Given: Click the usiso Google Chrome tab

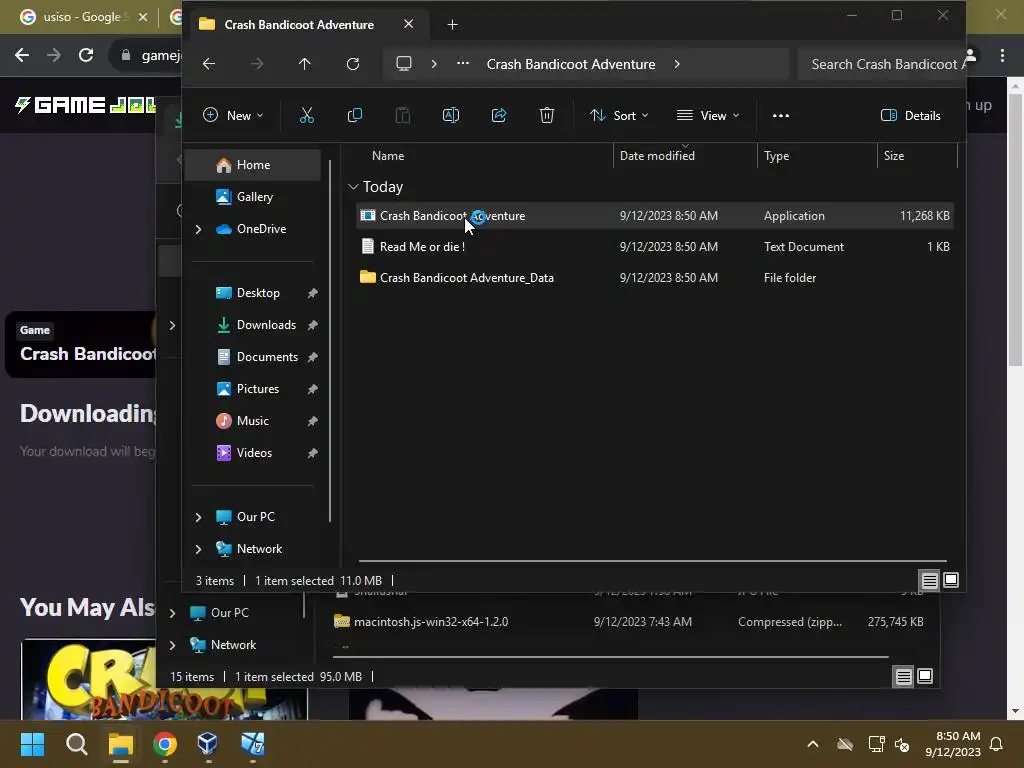Looking at the screenshot, I should (82, 17).
